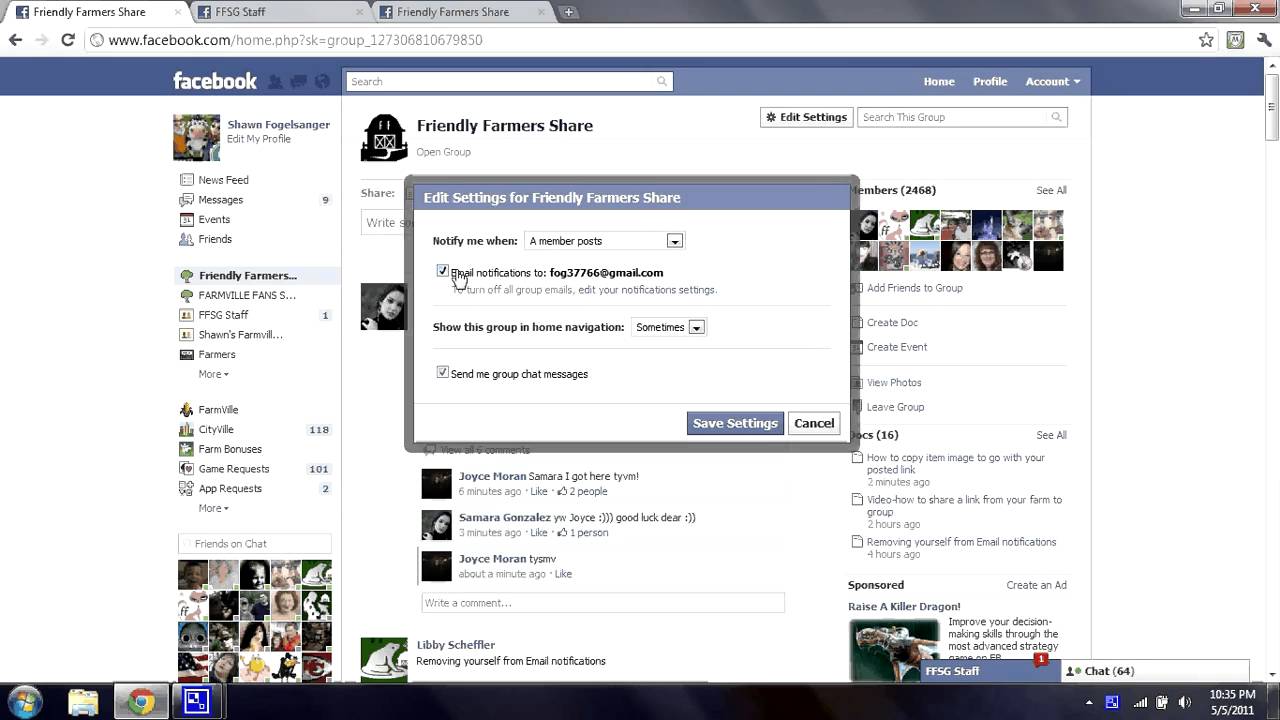Click Leave Group link

(895, 407)
